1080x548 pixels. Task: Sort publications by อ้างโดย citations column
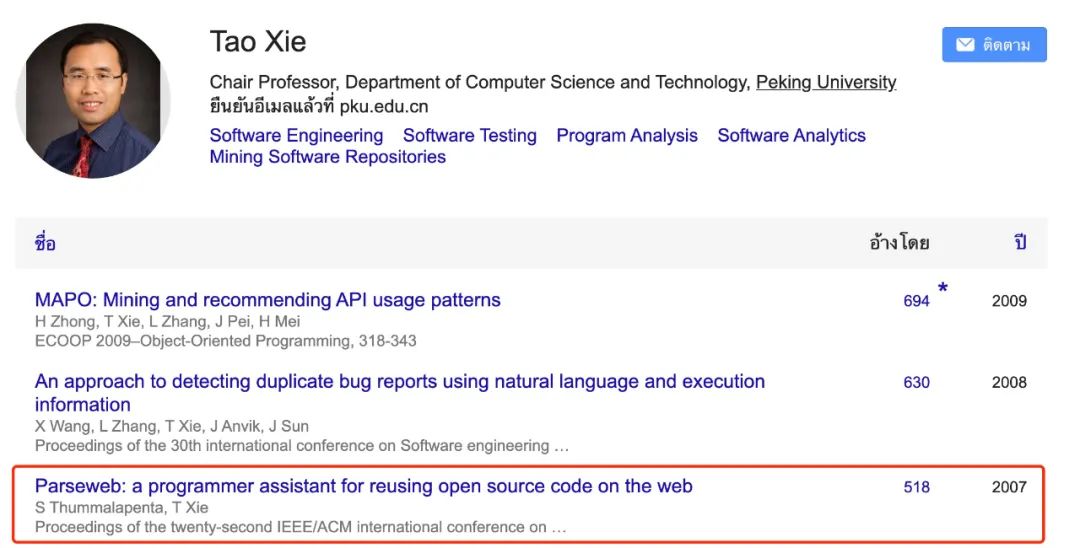900,242
